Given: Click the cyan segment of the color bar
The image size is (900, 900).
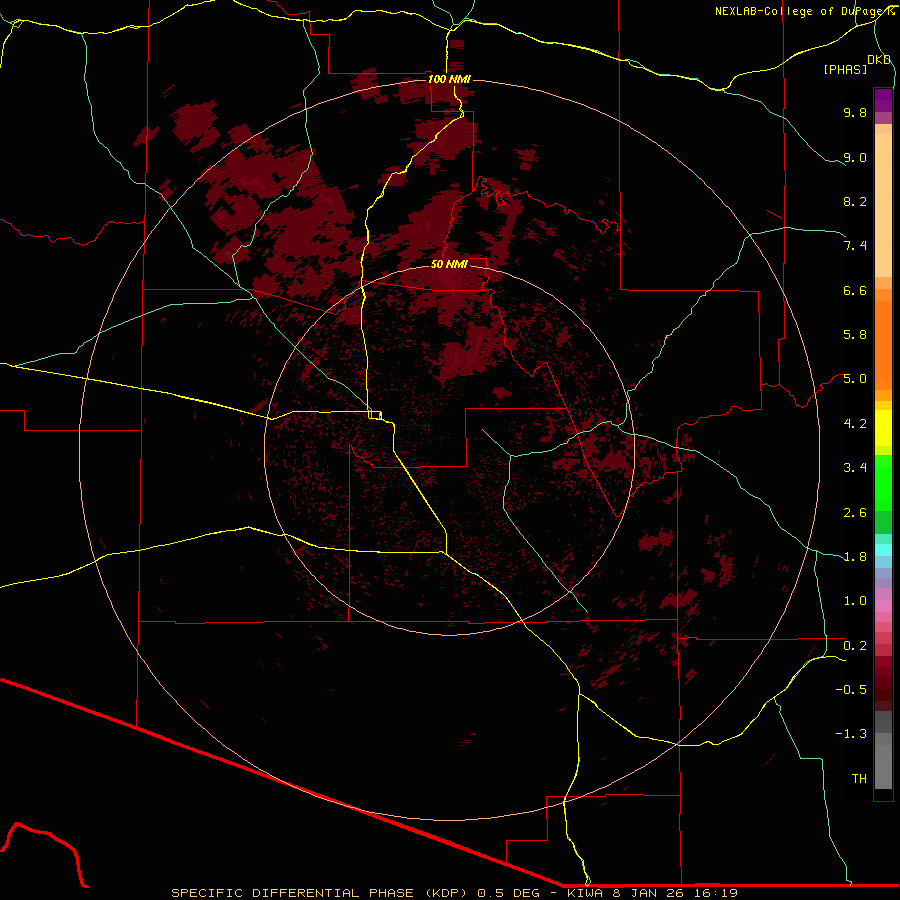Looking at the screenshot, I should tap(883, 550).
